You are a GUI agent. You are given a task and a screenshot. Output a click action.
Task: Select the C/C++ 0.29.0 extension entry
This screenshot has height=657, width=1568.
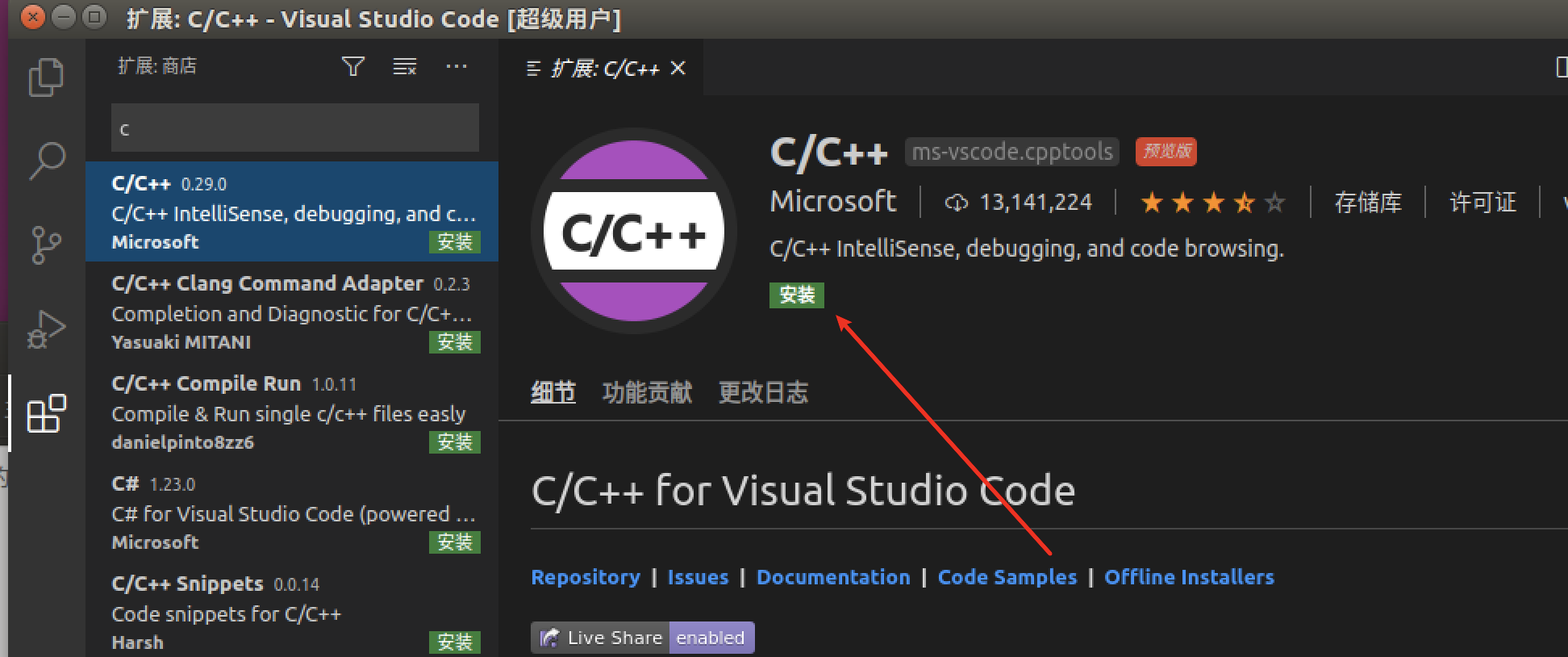[292, 211]
